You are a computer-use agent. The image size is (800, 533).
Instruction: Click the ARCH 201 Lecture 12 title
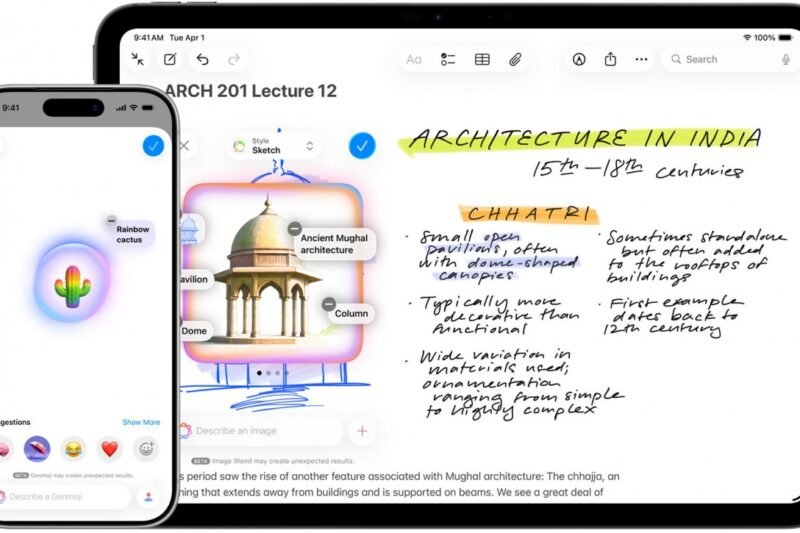[x=251, y=91]
